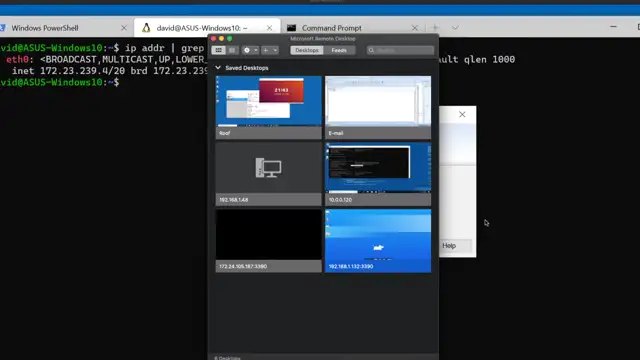Click the Linux penguin tab icon

[146, 28]
